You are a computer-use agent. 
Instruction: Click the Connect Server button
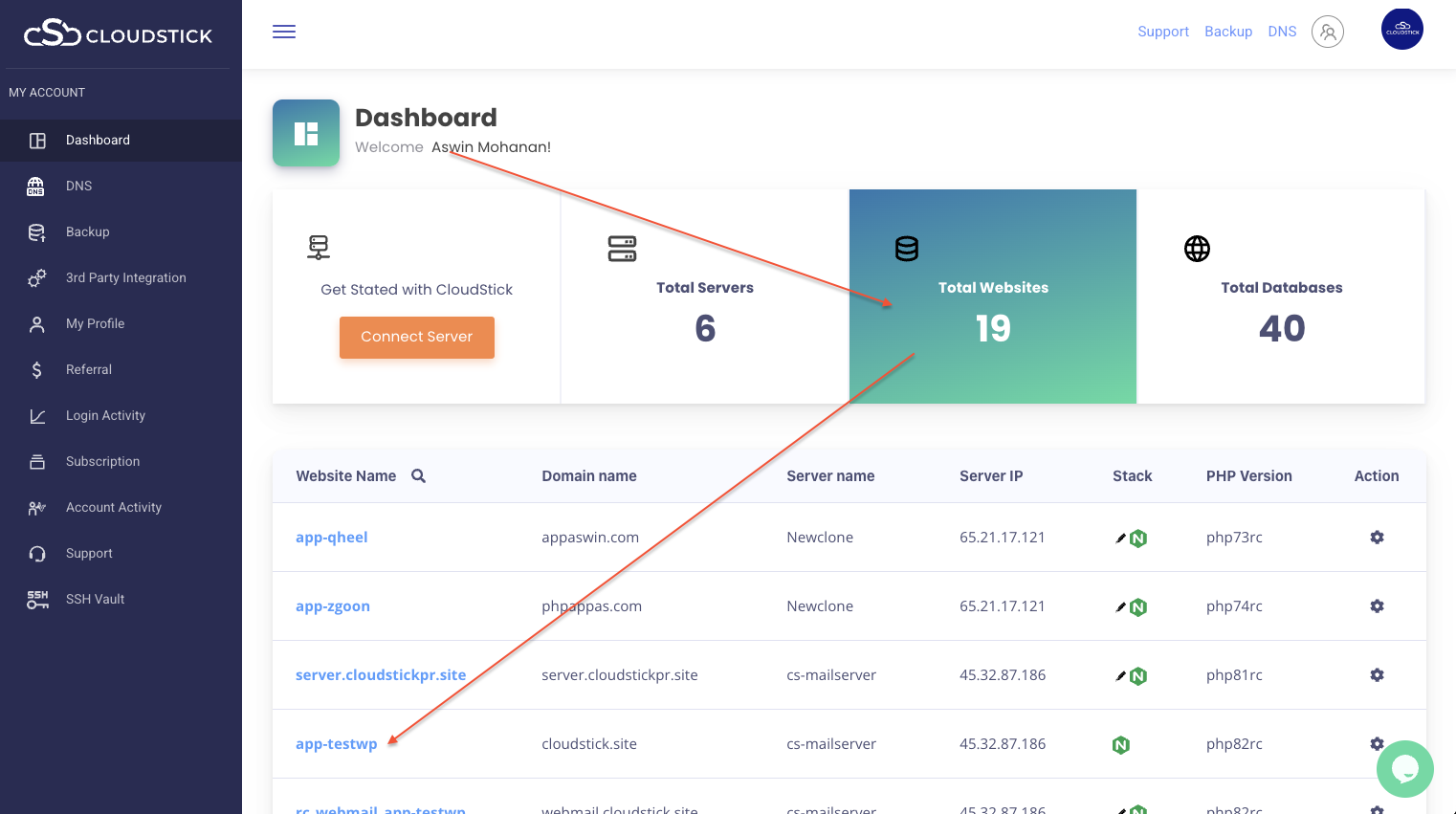[x=416, y=337]
